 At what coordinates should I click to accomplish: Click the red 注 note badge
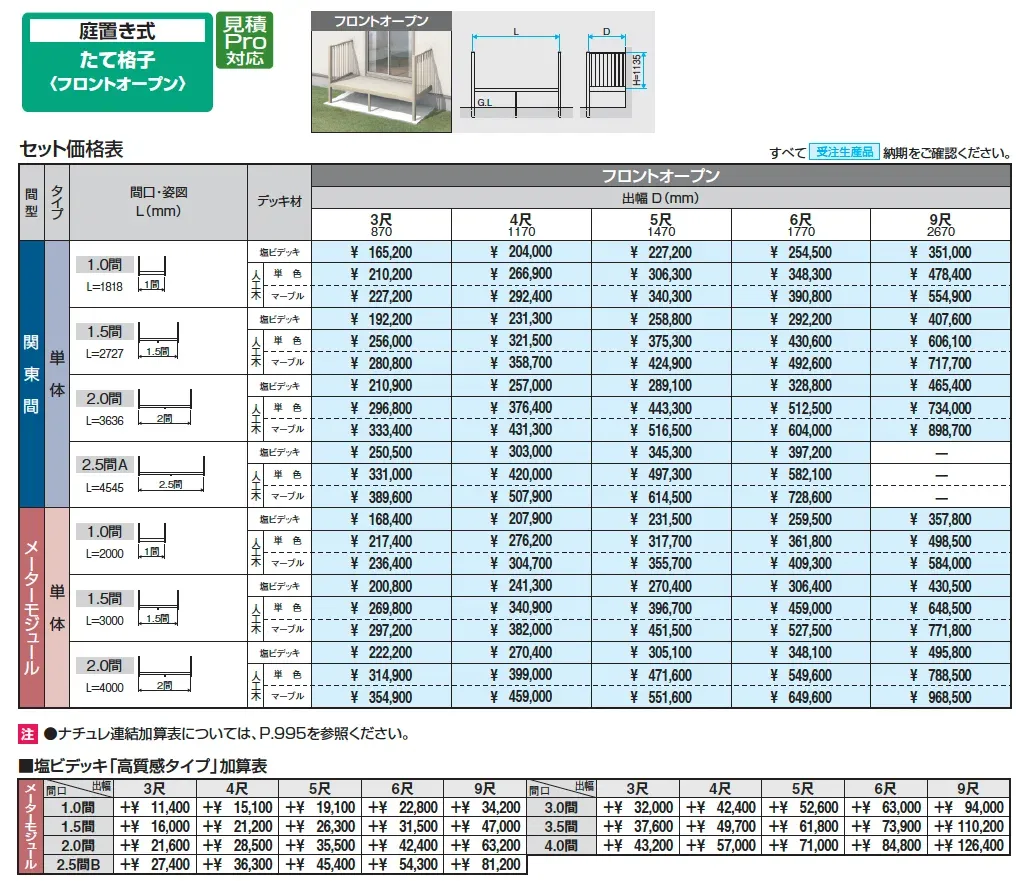pos(27,734)
